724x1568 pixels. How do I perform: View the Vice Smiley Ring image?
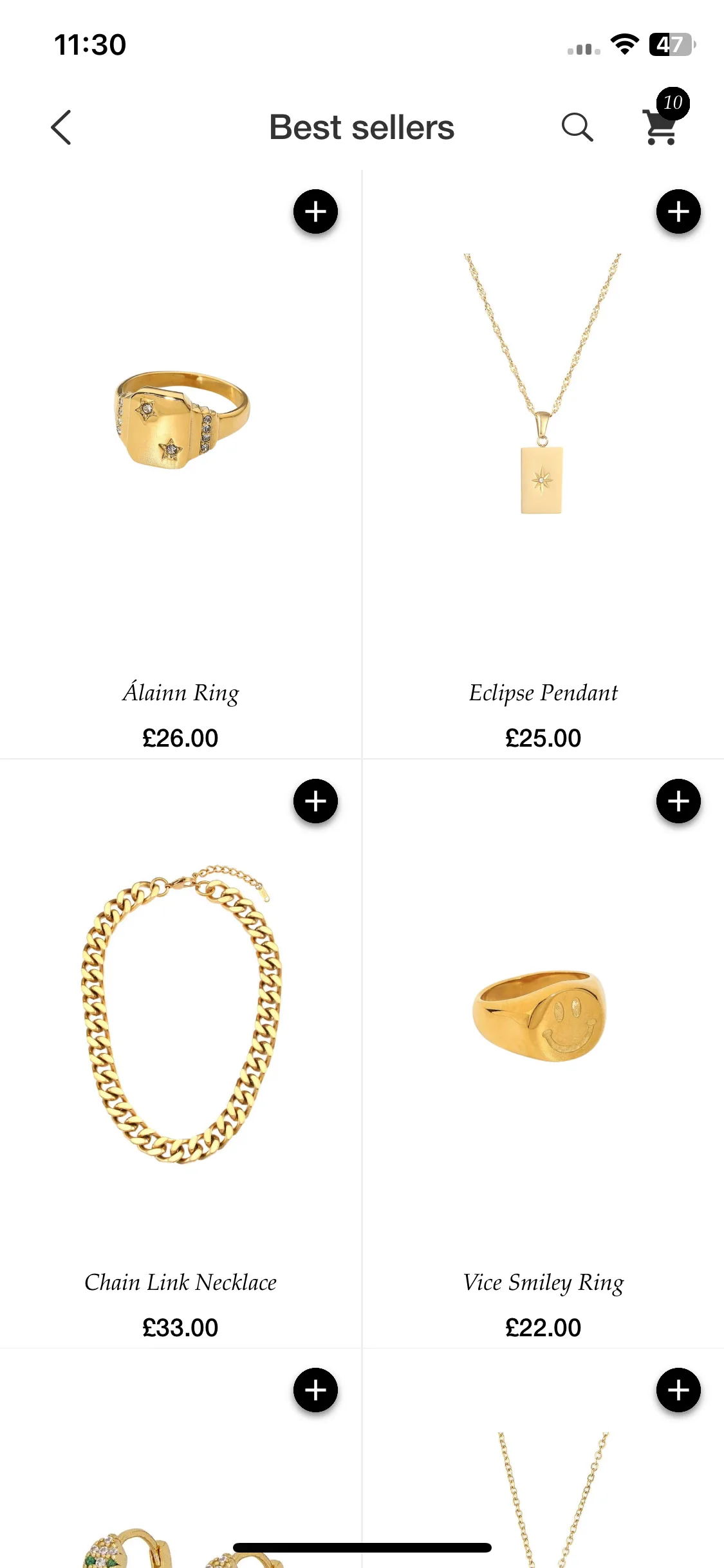[540, 1016]
